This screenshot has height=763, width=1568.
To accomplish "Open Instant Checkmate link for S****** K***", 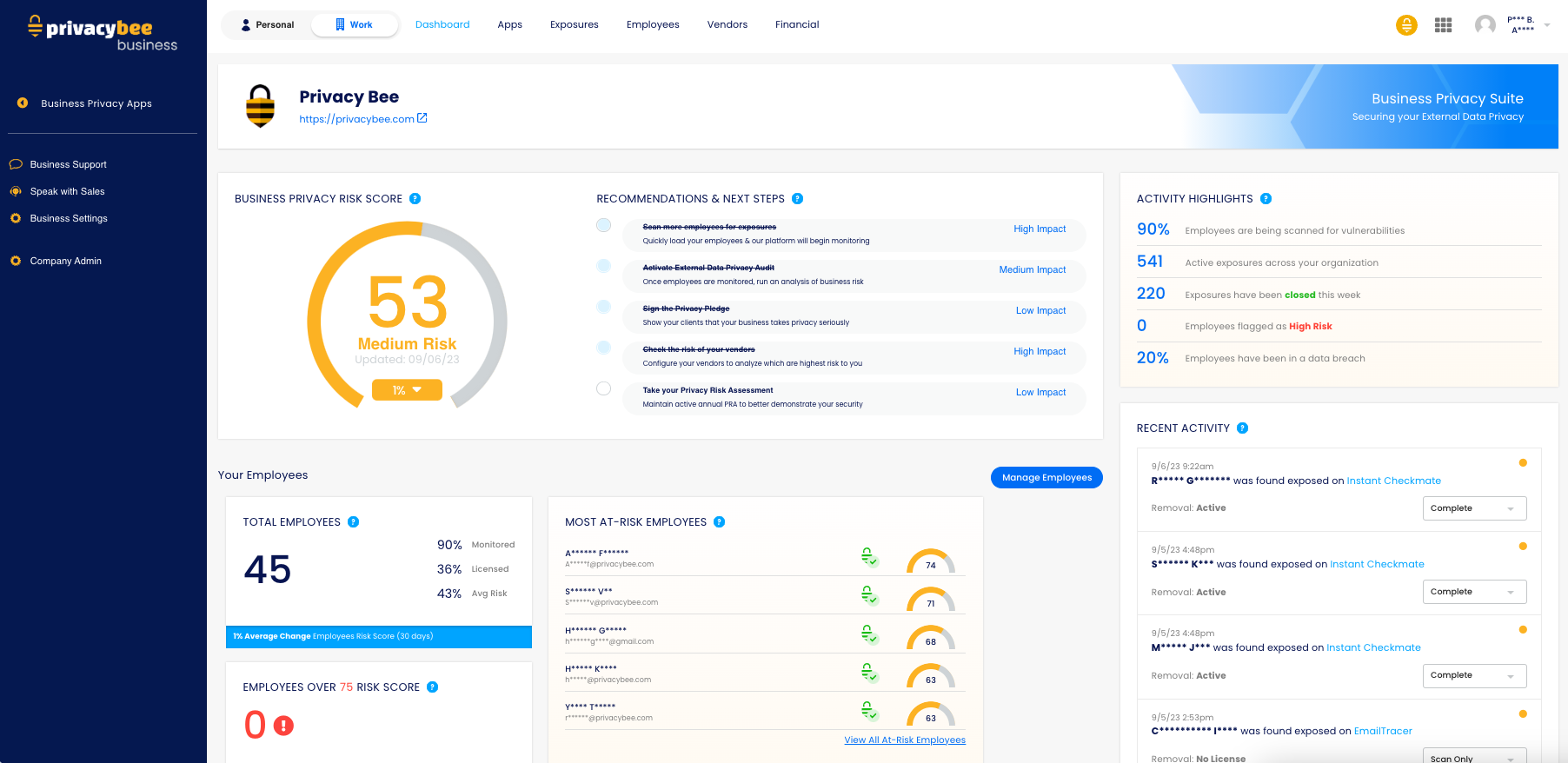I will (1378, 564).
